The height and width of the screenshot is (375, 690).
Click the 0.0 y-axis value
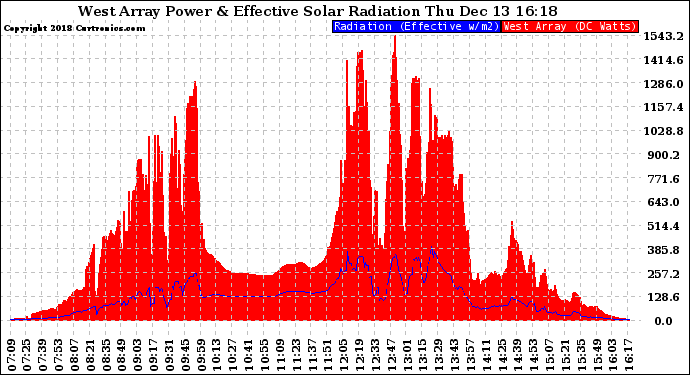[x=664, y=321]
